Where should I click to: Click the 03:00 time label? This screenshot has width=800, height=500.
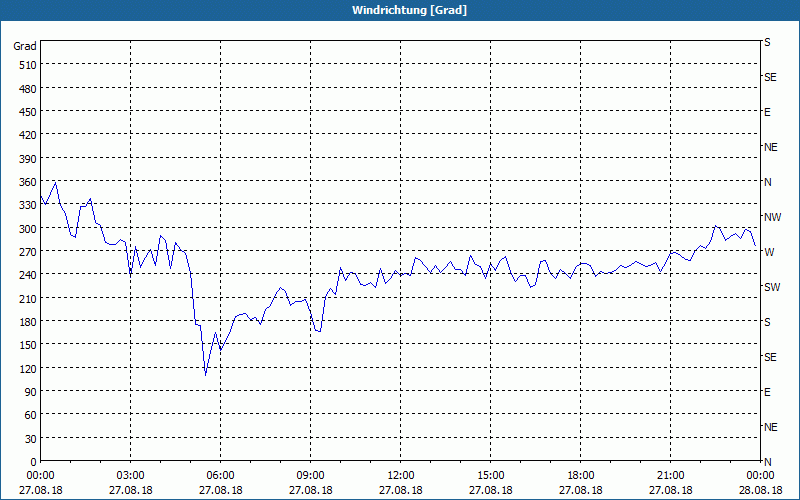coord(131,476)
